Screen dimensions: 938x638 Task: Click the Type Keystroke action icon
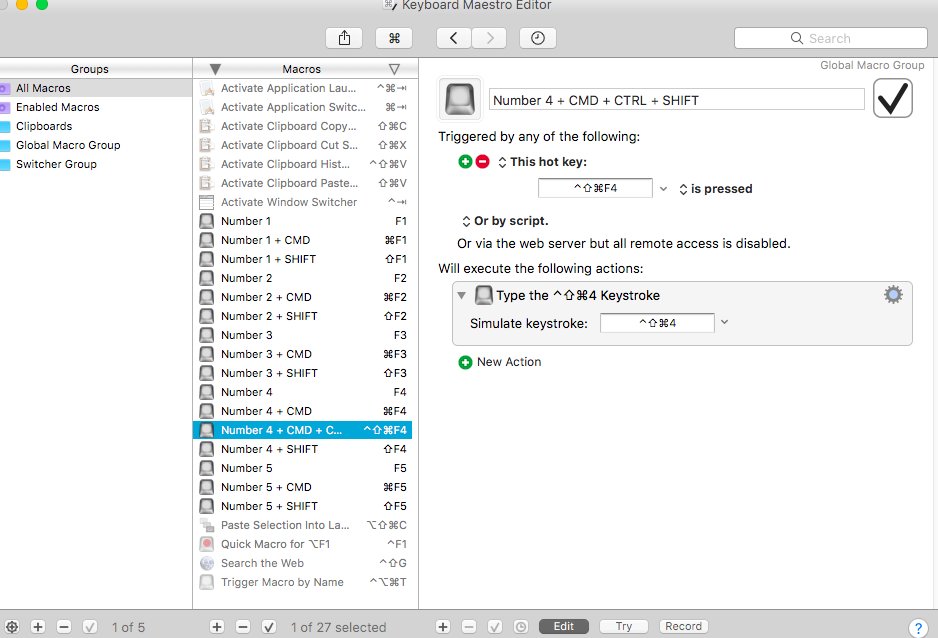coord(483,295)
